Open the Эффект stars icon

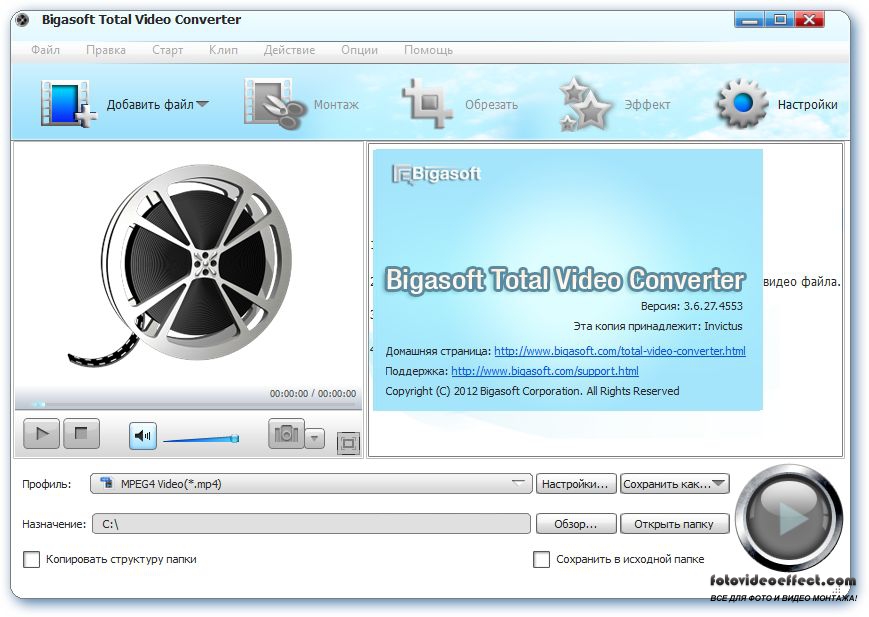tap(586, 104)
